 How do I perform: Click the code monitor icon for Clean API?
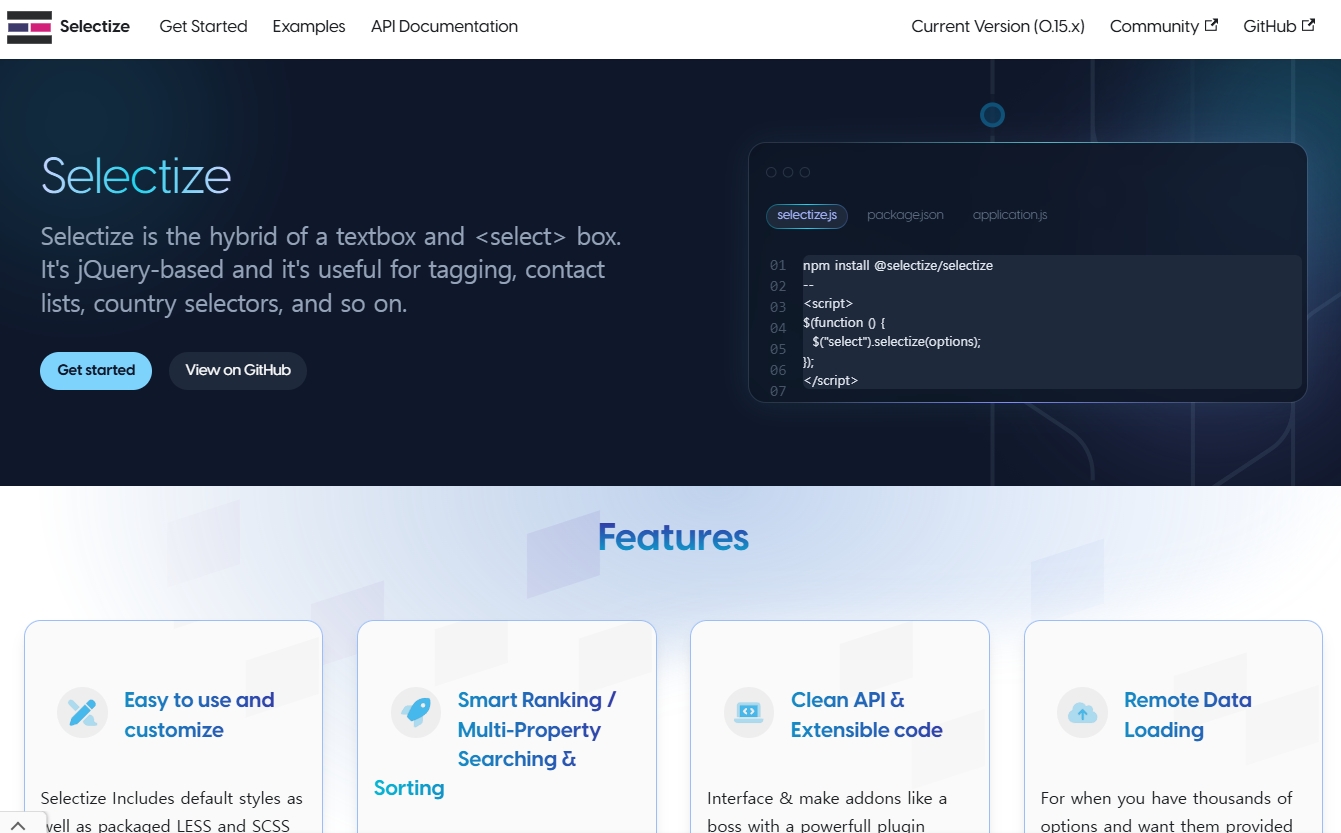[749, 712]
